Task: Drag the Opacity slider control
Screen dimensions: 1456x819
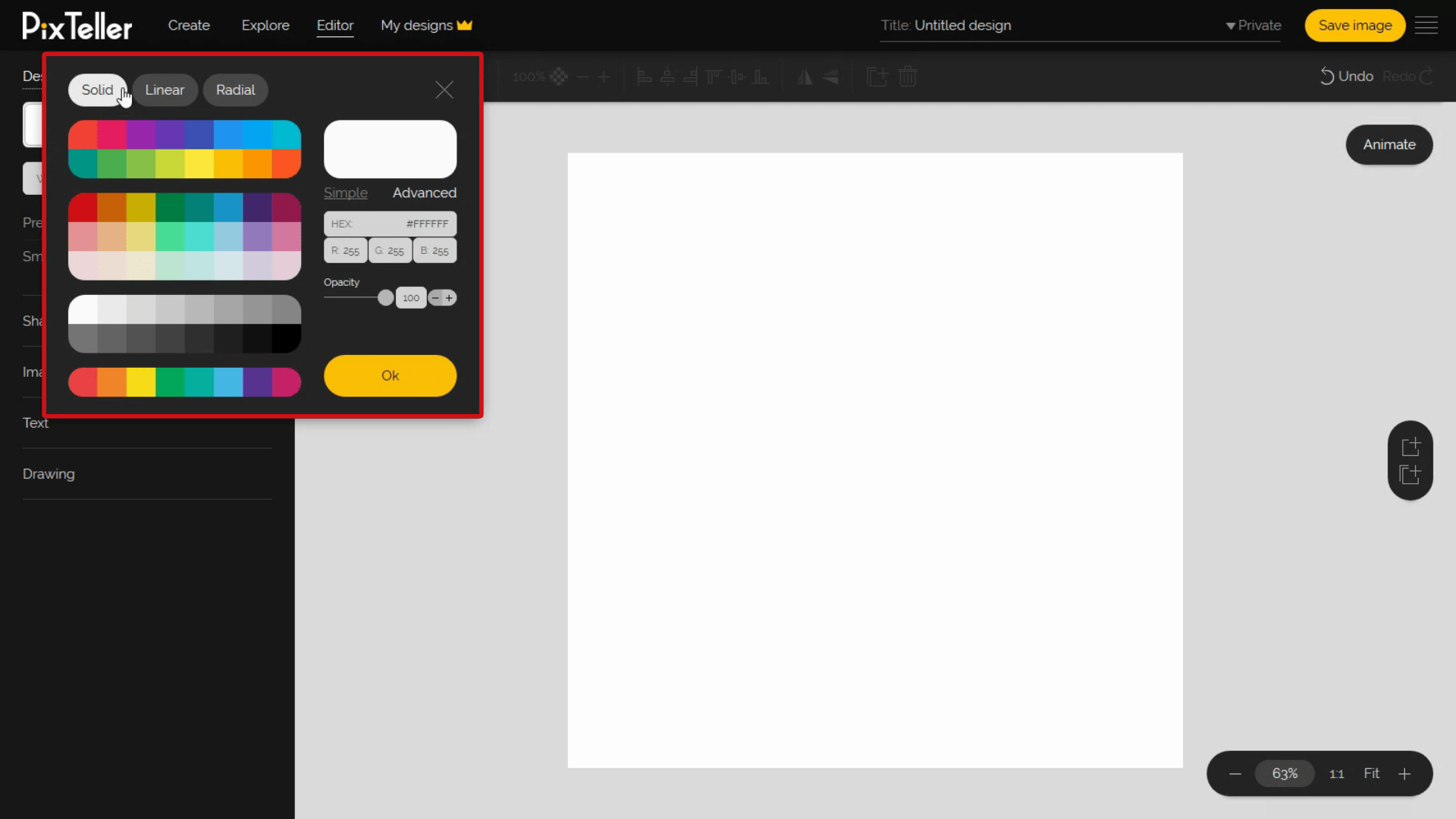Action: click(386, 298)
